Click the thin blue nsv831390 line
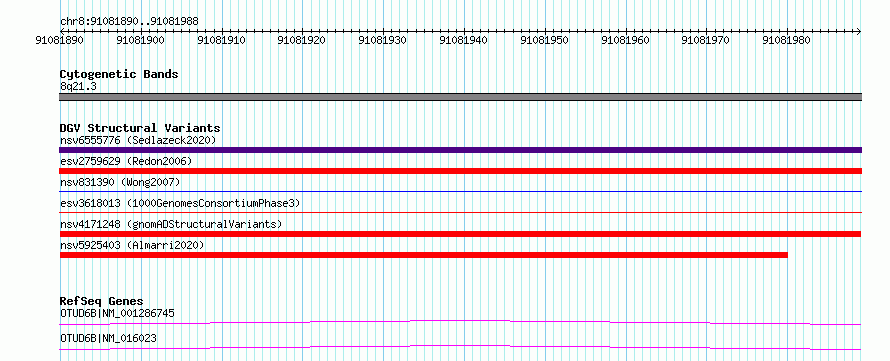Viewport: 890px width, 361px height. (x=460, y=191)
